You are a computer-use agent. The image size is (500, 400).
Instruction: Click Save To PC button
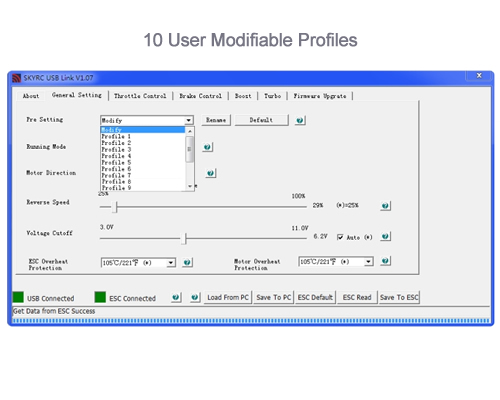tap(273, 297)
